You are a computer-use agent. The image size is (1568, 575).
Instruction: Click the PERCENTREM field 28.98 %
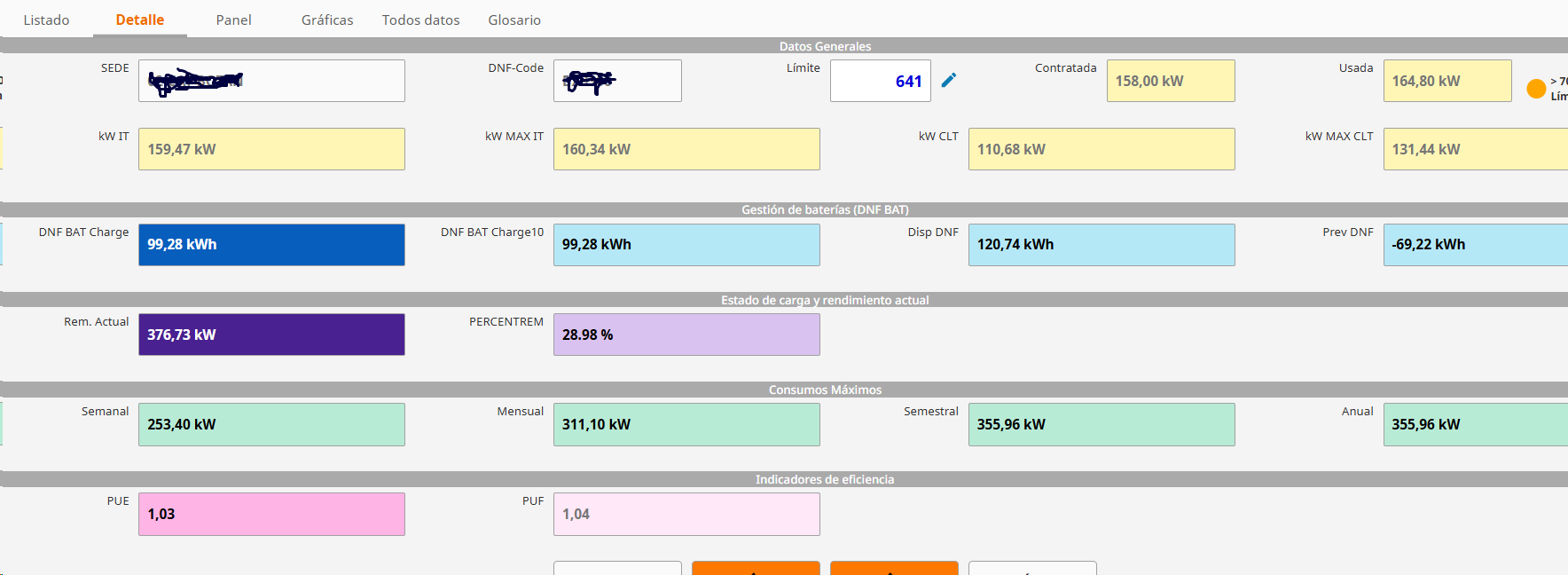click(x=686, y=335)
